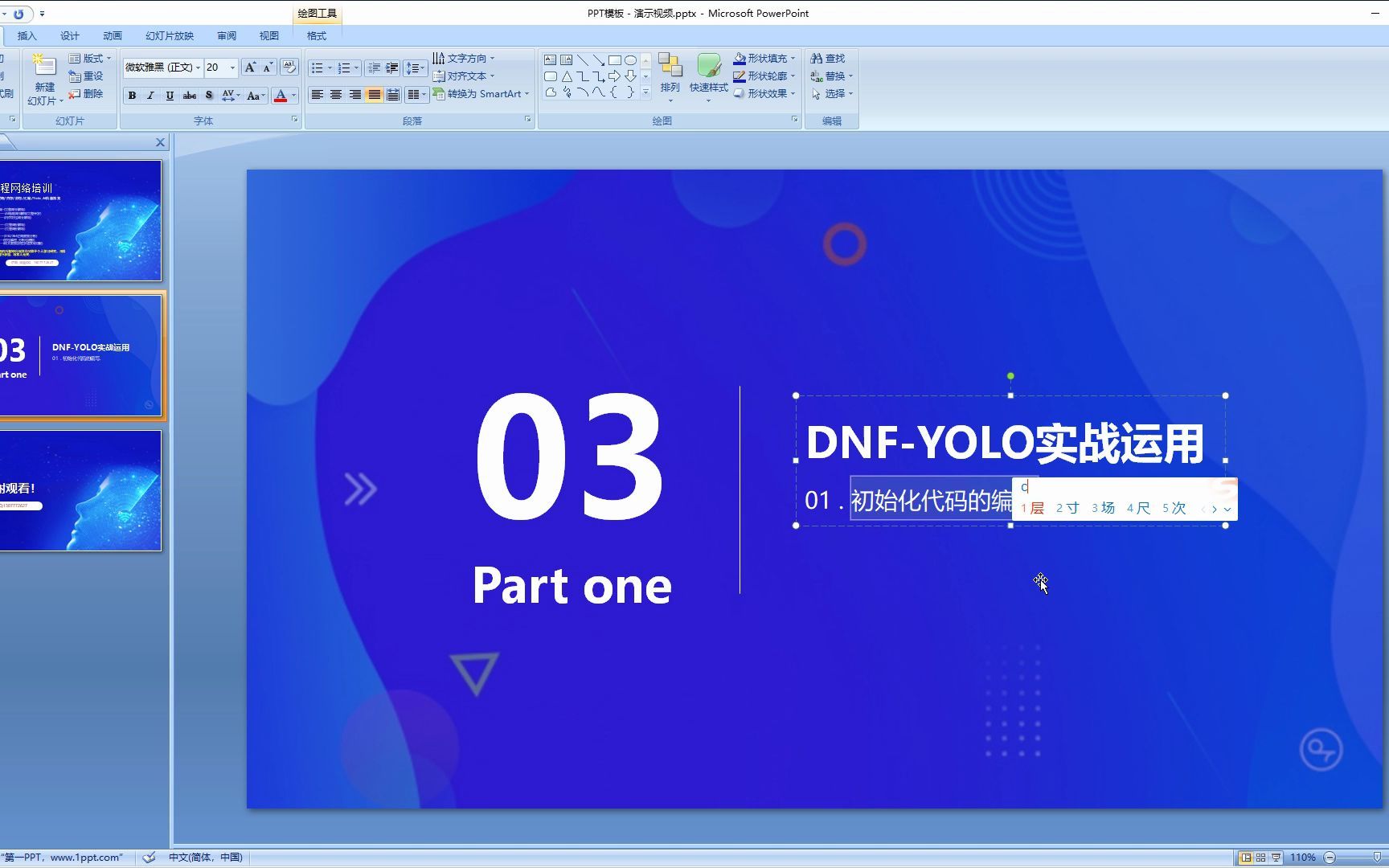Switch to slide sorter view icon
Screen dimensions: 1389x868
(1260, 858)
